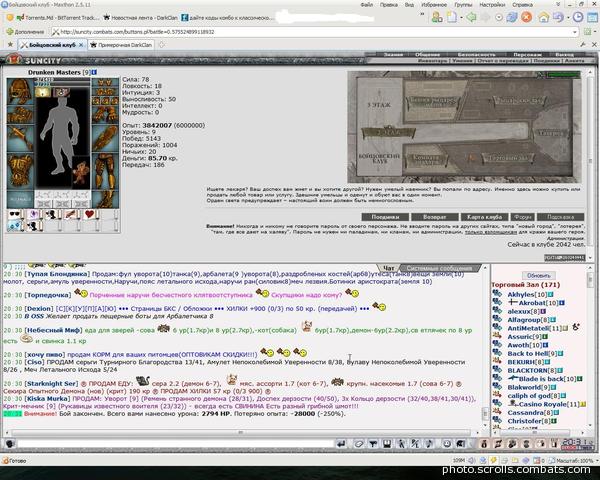
Task: Click the send message arrow icon
Action: 341,444
